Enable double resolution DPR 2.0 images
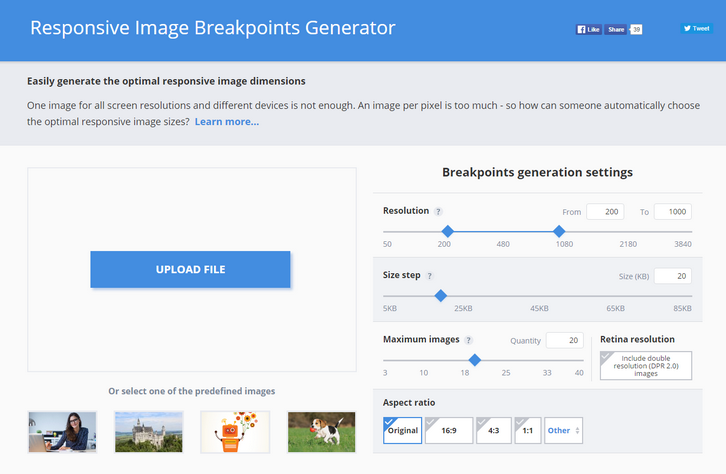The width and height of the screenshot is (726, 474). tap(646, 365)
